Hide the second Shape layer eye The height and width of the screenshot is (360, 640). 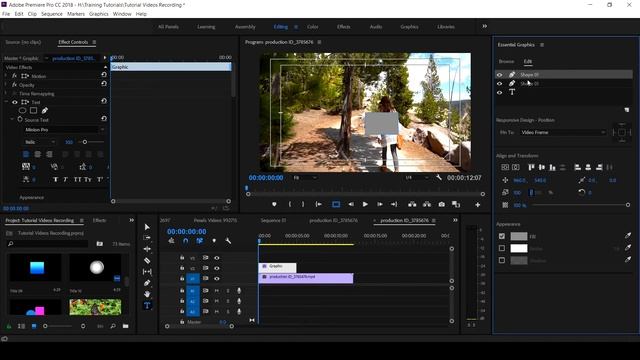click(500, 84)
